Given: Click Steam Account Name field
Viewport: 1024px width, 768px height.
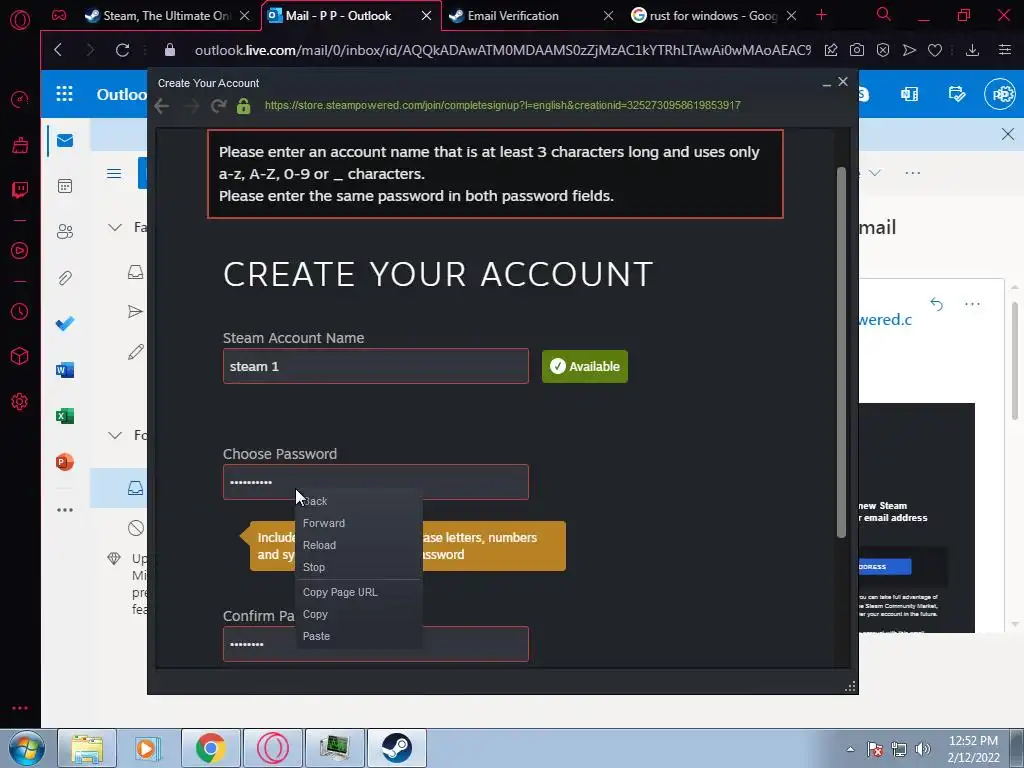Looking at the screenshot, I should pyautogui.click(x=376, y=366).
